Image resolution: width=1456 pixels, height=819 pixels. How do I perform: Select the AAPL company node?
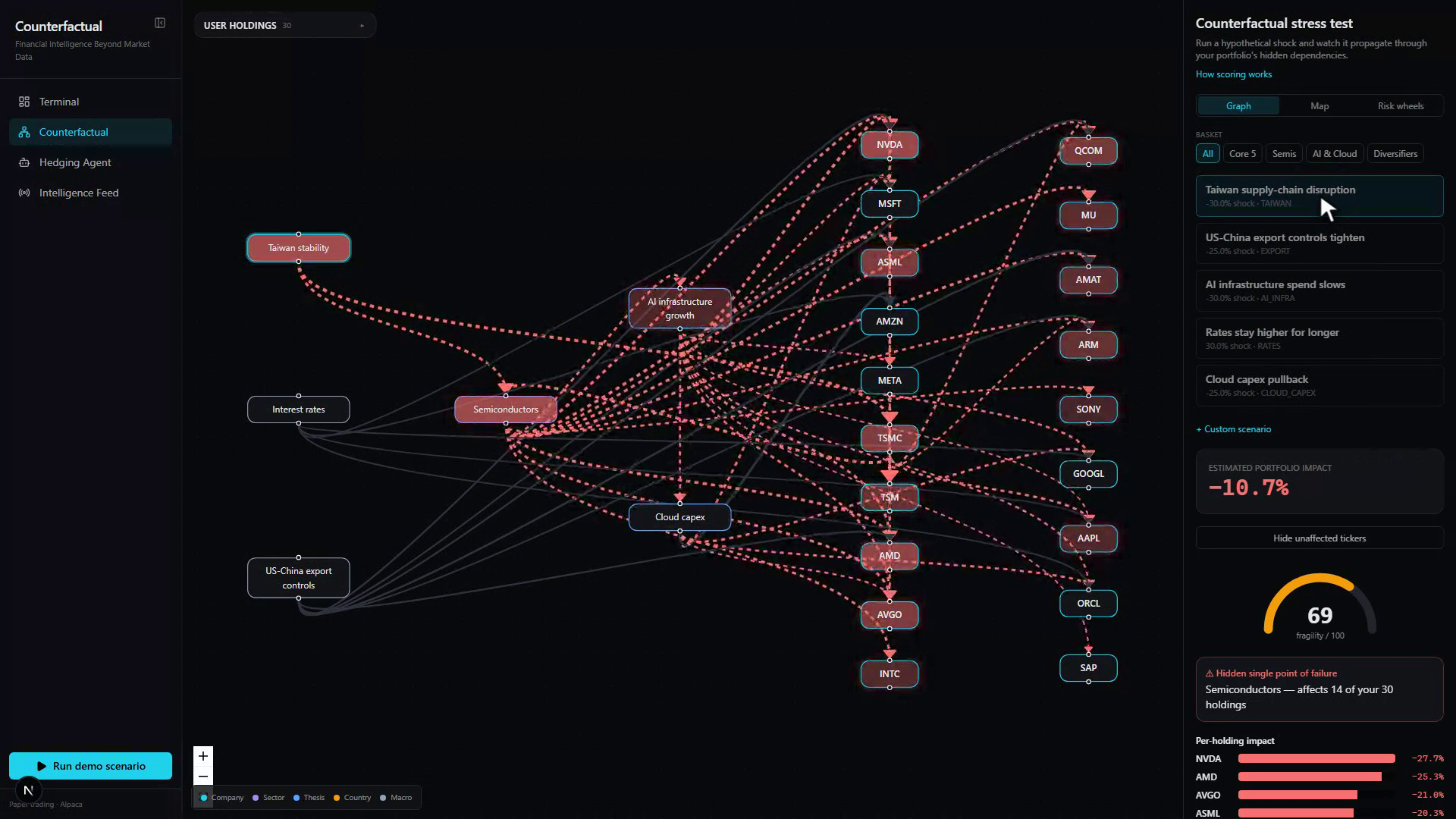(x=1088, y=538)
